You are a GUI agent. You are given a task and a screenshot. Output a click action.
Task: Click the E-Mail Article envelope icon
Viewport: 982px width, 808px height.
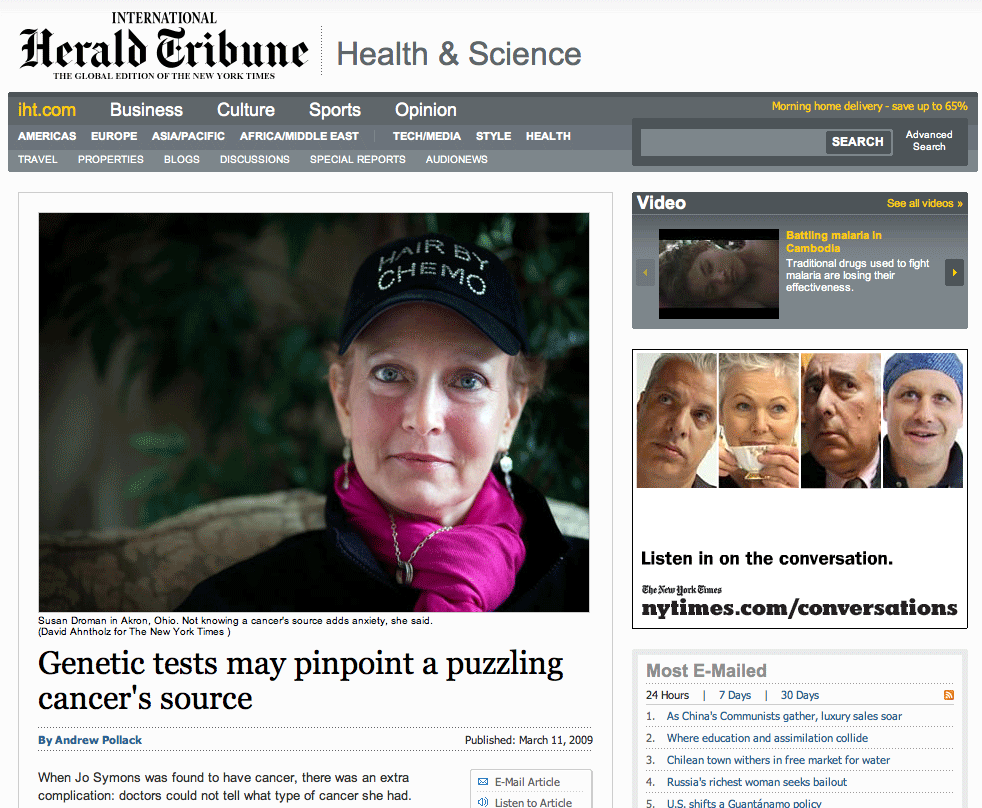483,782
